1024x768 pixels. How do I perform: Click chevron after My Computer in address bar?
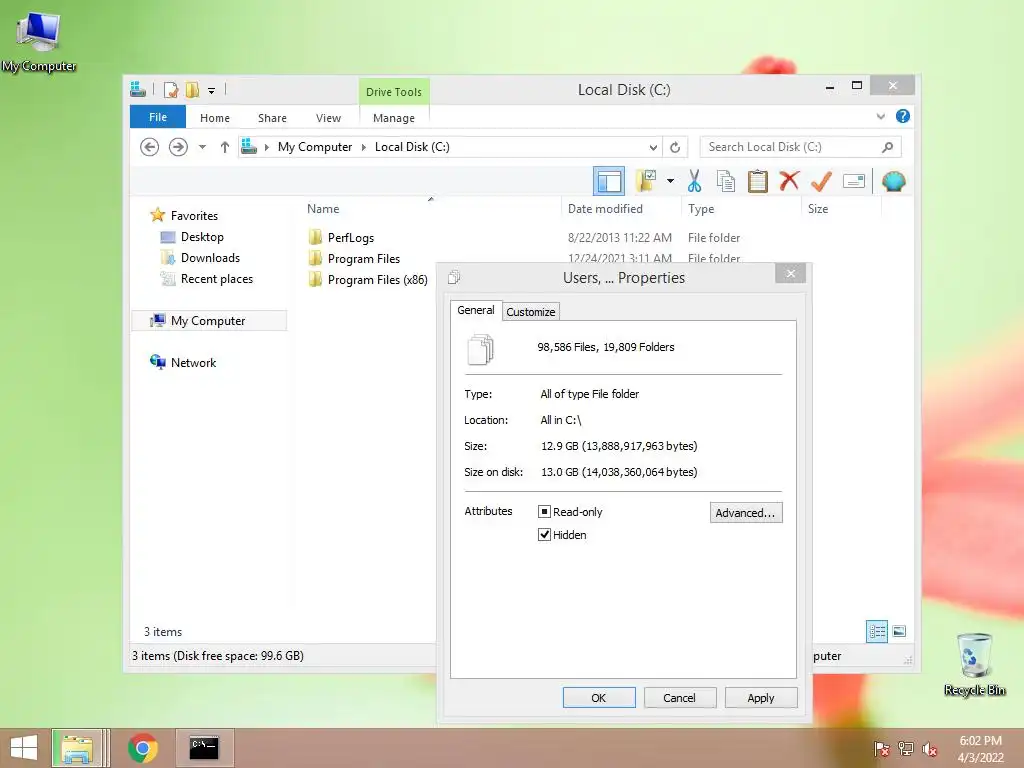pos(364,148)
